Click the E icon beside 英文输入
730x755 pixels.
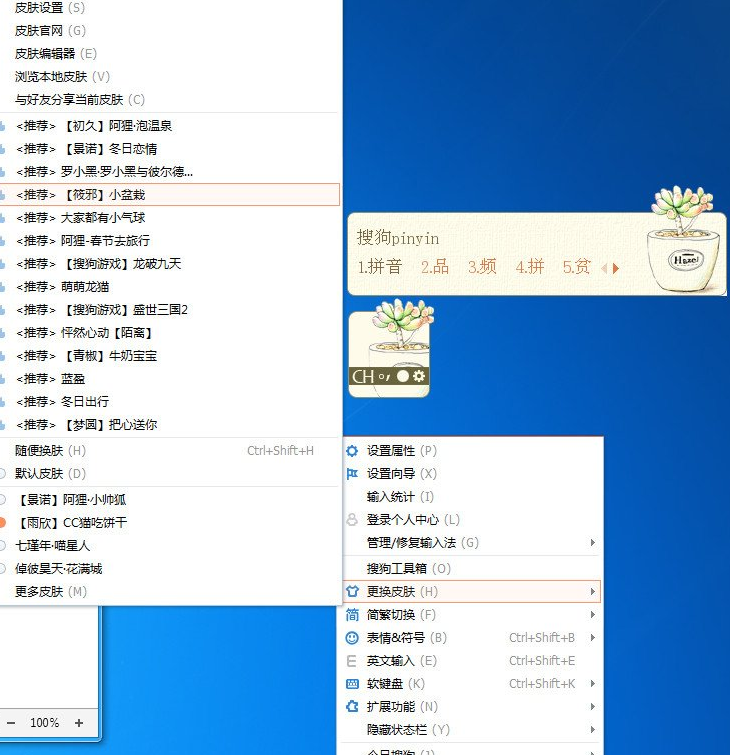(x=352, y=661)
